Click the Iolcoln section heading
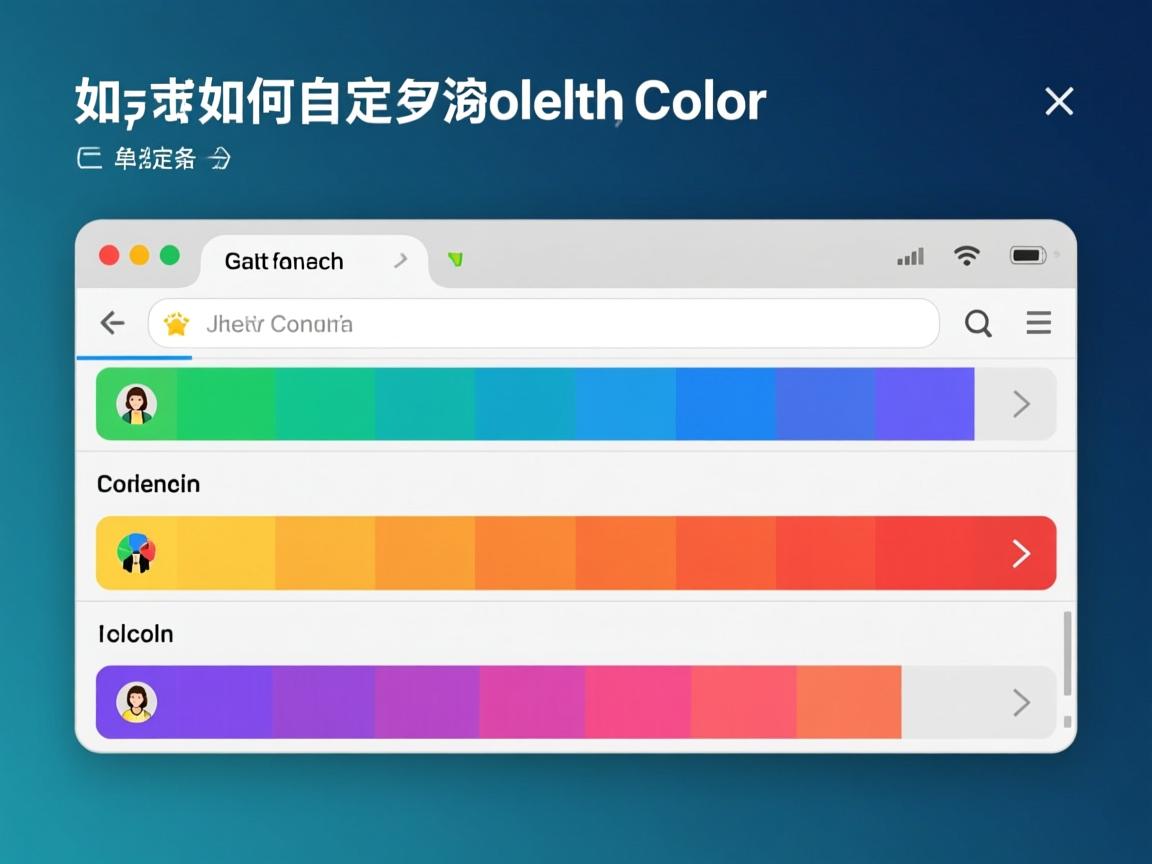 [135, 633]
